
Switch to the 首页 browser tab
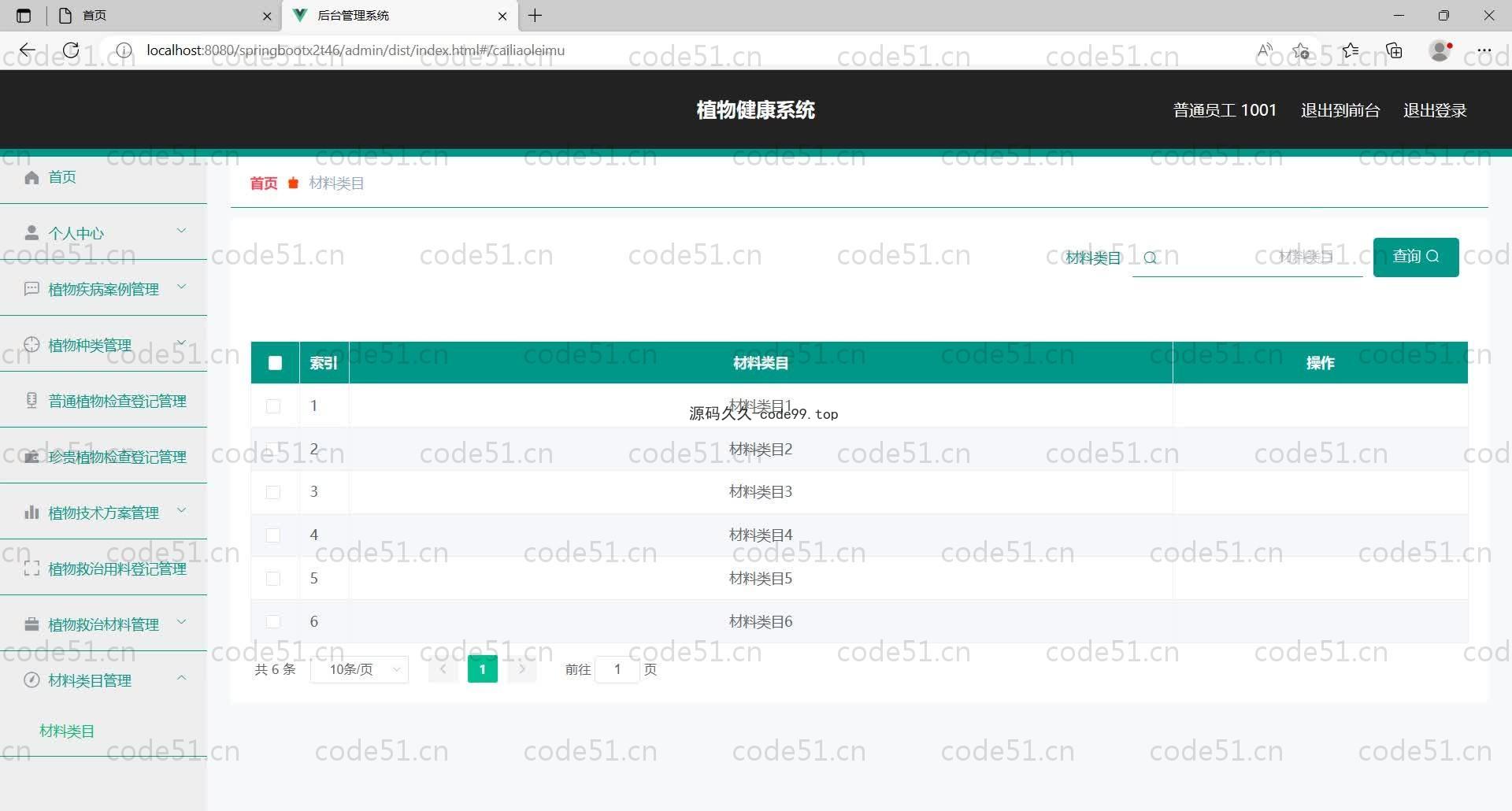pyautogui.click(x=165, y=16)
